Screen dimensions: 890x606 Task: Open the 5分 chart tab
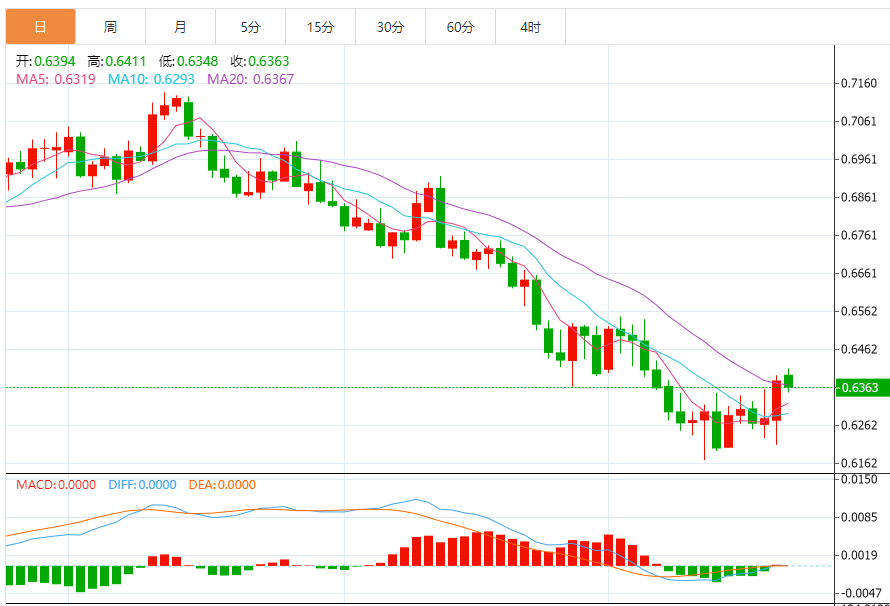point(250,27)
